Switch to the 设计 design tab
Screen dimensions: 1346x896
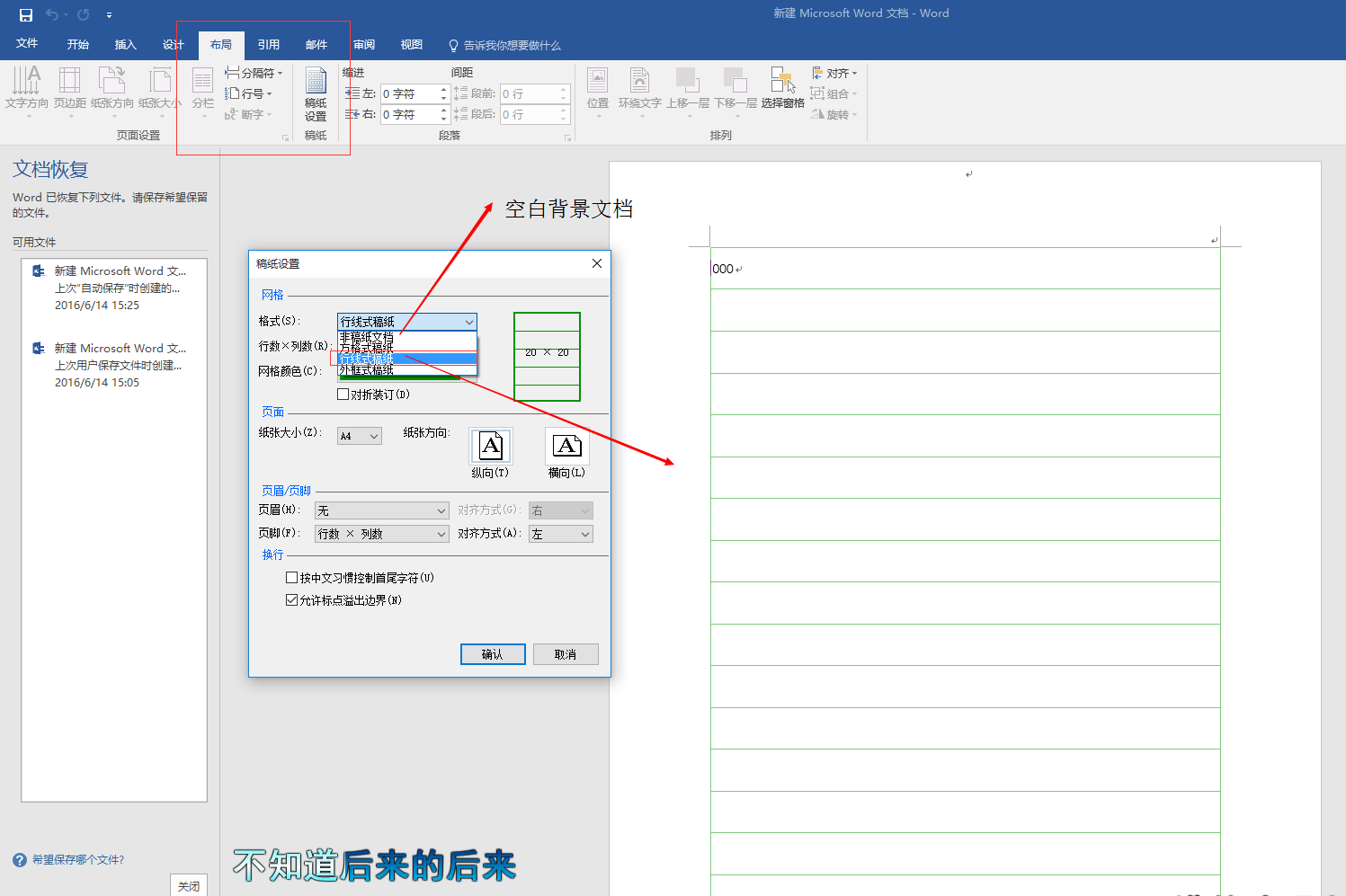[x=174, y=44]
